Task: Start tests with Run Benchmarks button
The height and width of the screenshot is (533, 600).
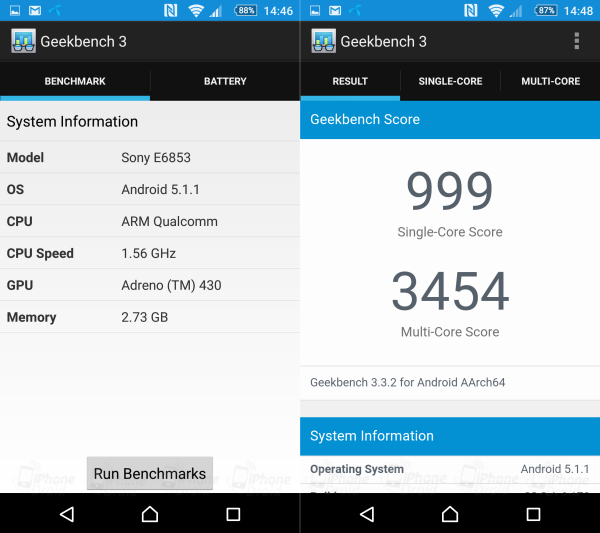Action: point(150,473)
